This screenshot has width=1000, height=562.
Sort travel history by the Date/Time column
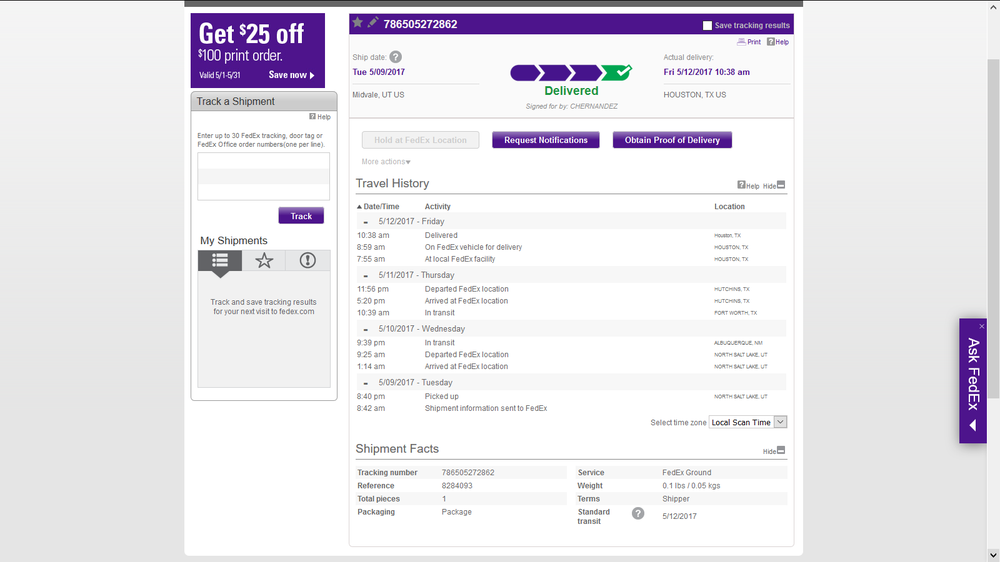click(x=378, y=207)
